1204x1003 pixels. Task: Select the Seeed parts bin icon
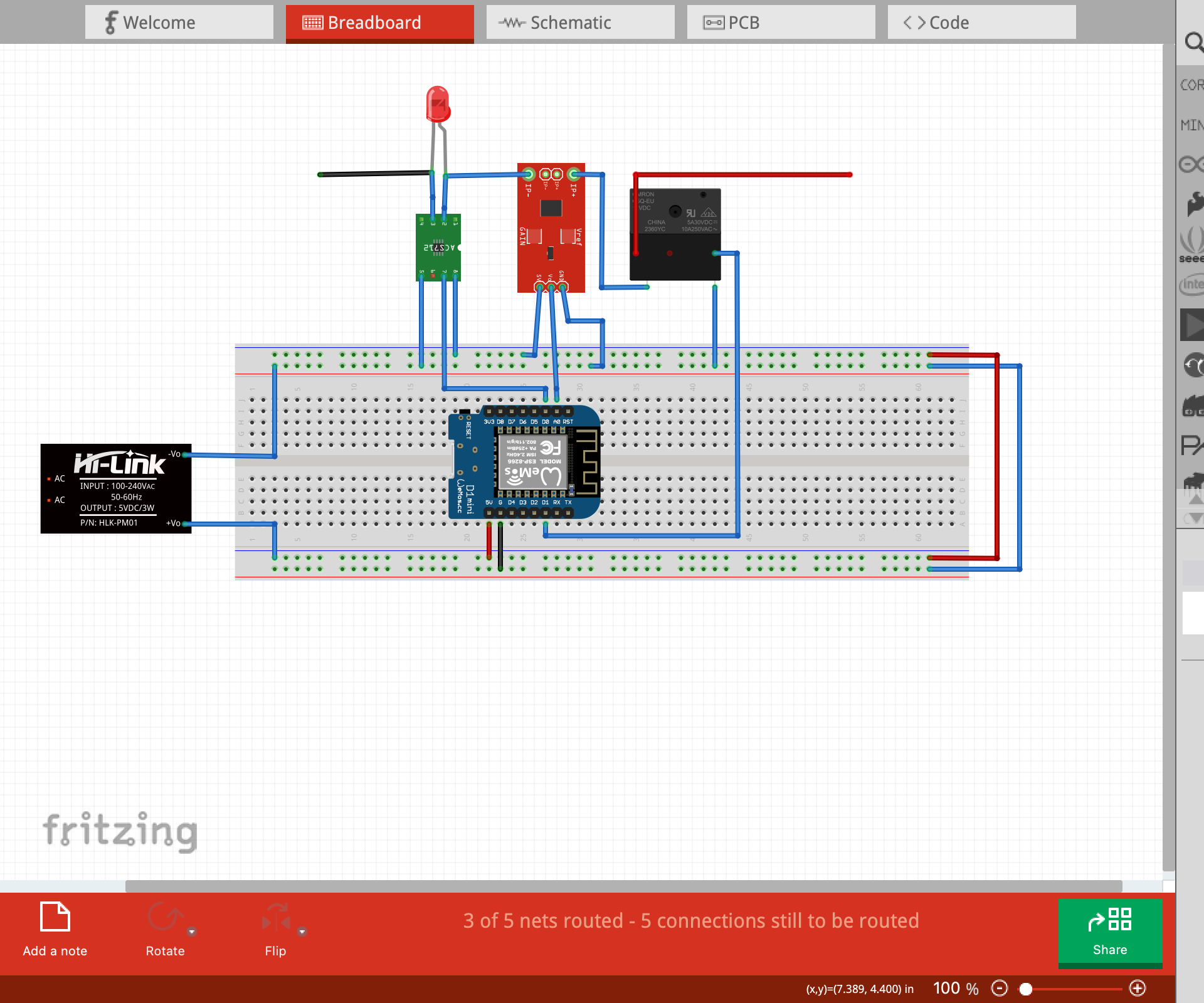(1191, 244)
